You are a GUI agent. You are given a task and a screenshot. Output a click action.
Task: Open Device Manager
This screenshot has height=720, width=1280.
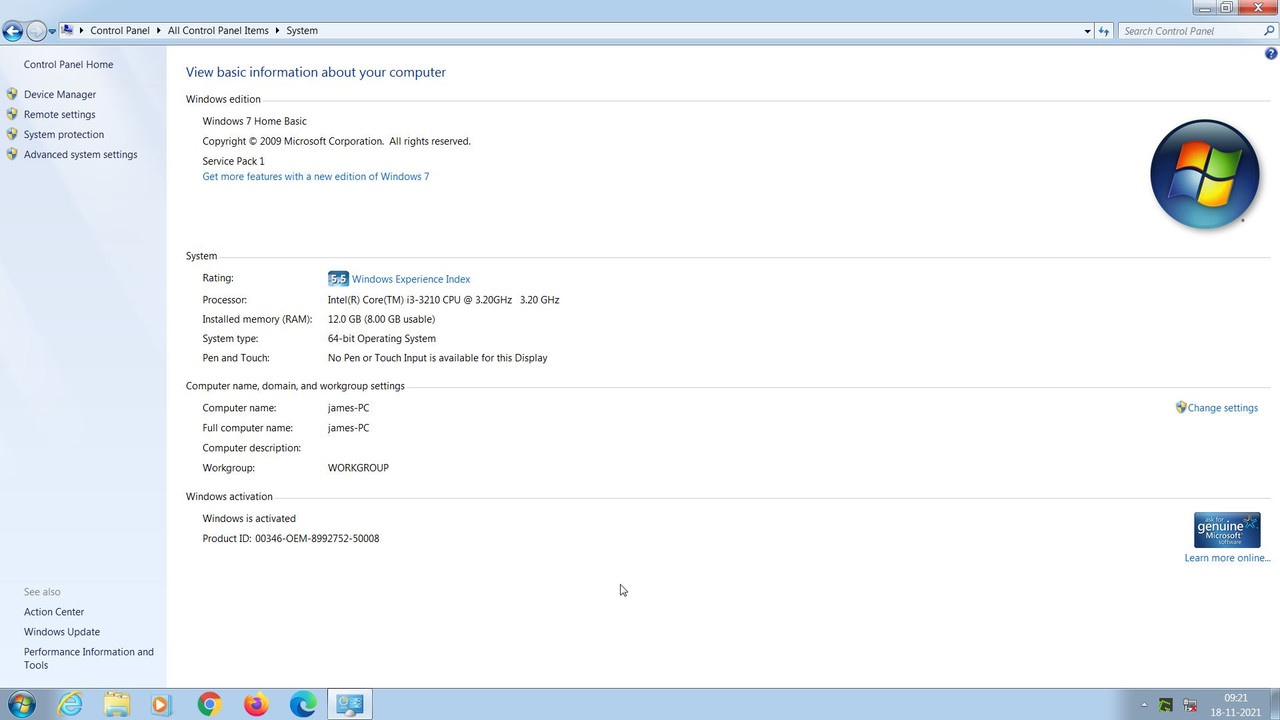pos(60,95)
